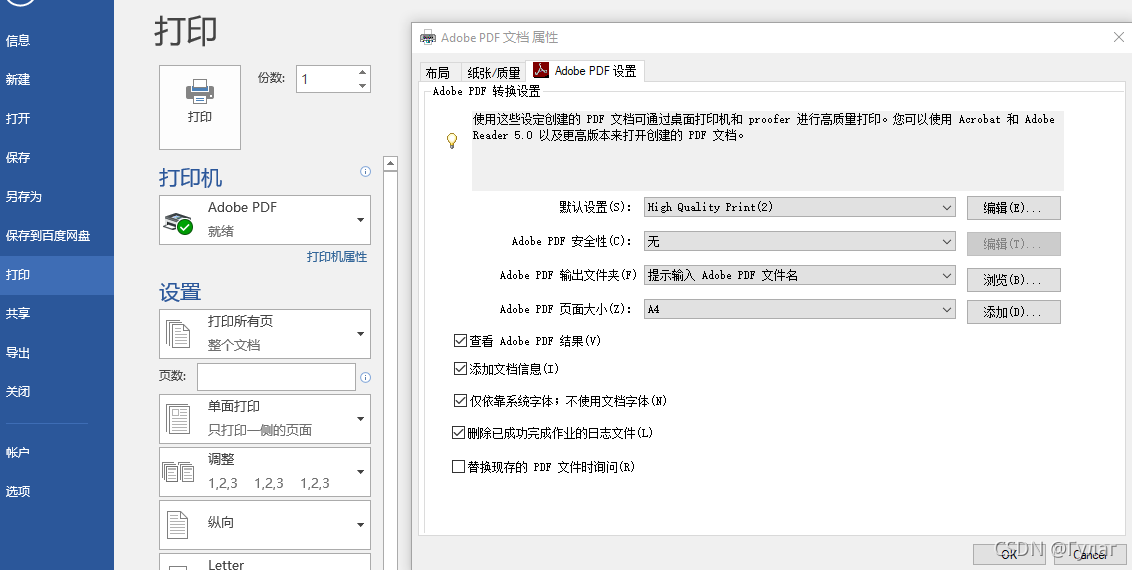Click the 调整 collate pages icon

pyautogui.click(x=178, y=472)
